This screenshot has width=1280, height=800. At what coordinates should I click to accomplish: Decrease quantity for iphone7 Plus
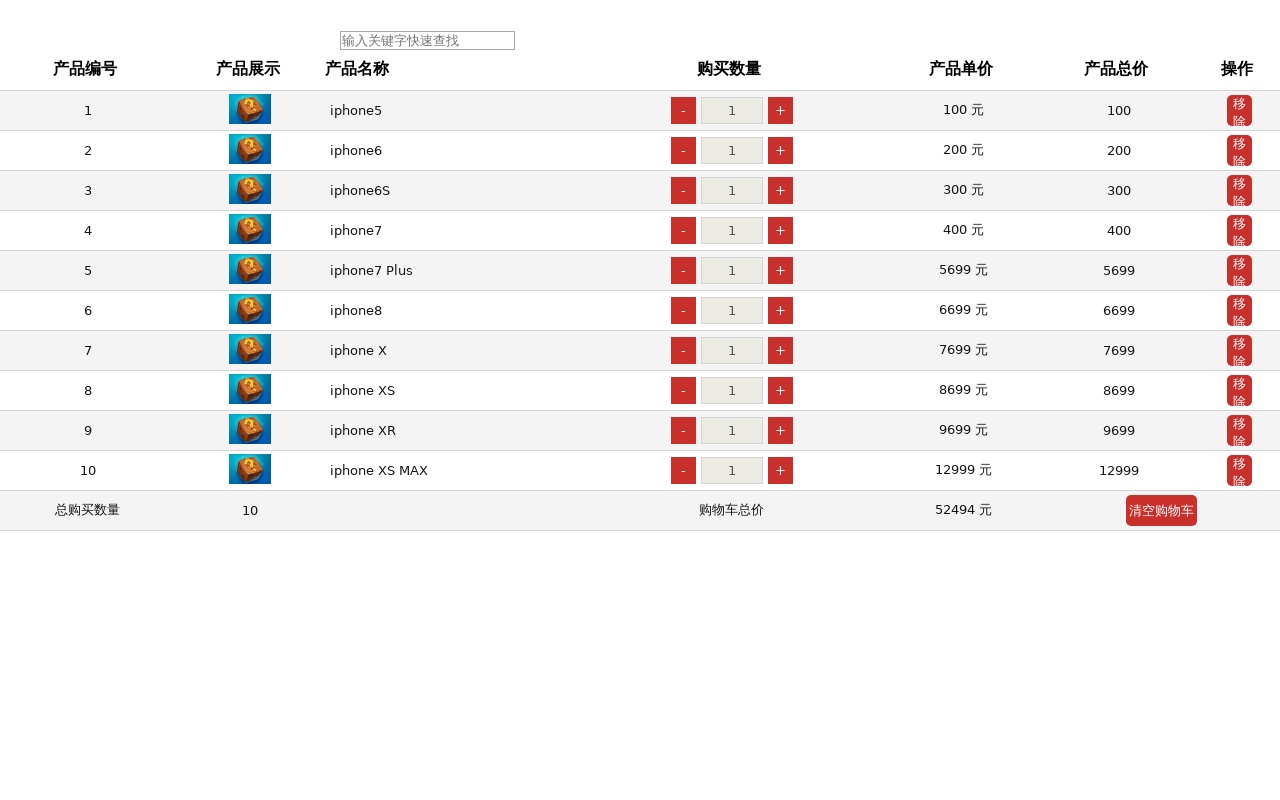coord(683,270)
